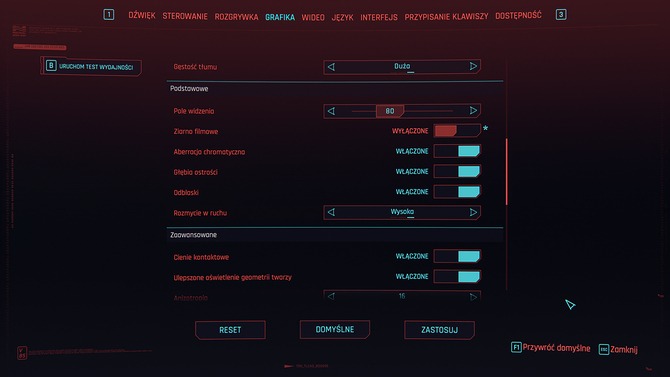Toggle the Odblaski switch
Viewport: 670px width, 377px height.
(457, 191)
